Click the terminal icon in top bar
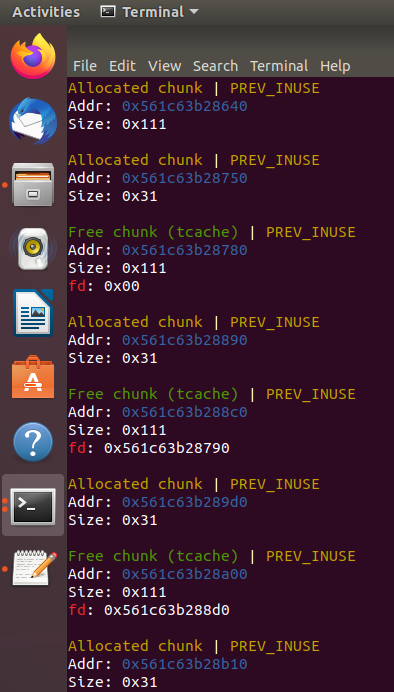This screenshot has height=692, width=394. (x=108, y=12)
